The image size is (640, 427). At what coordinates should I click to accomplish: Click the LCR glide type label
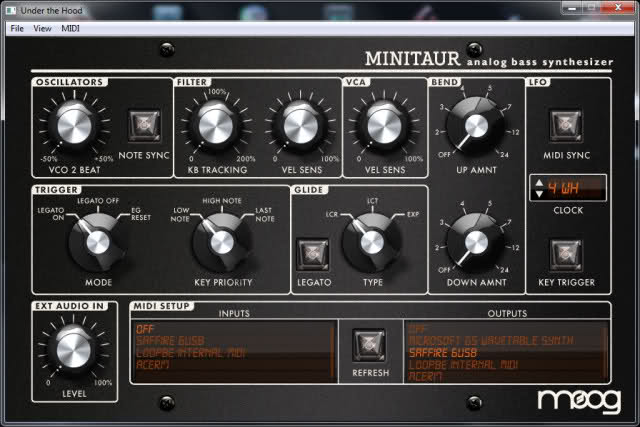[332, 214]
